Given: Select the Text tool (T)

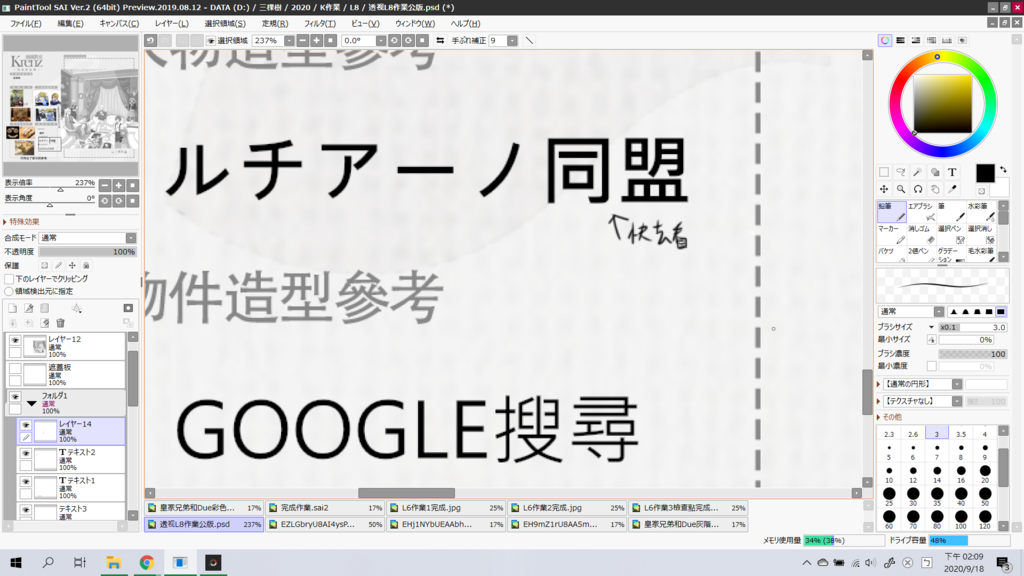Looking at the screenshot, I should [x=952, y=172].
